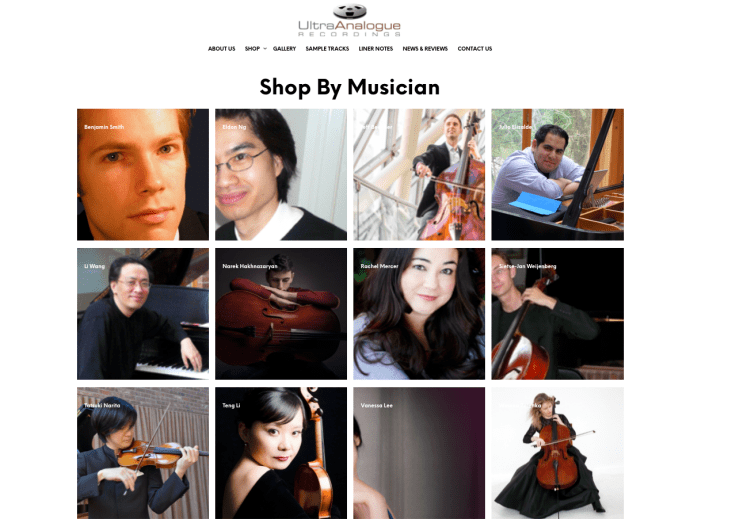Image resolution: width=747 pixels, height=523 pixels.
Task: Click the Sietse-Jan Weijenberg tile
Action: [557, 313]
